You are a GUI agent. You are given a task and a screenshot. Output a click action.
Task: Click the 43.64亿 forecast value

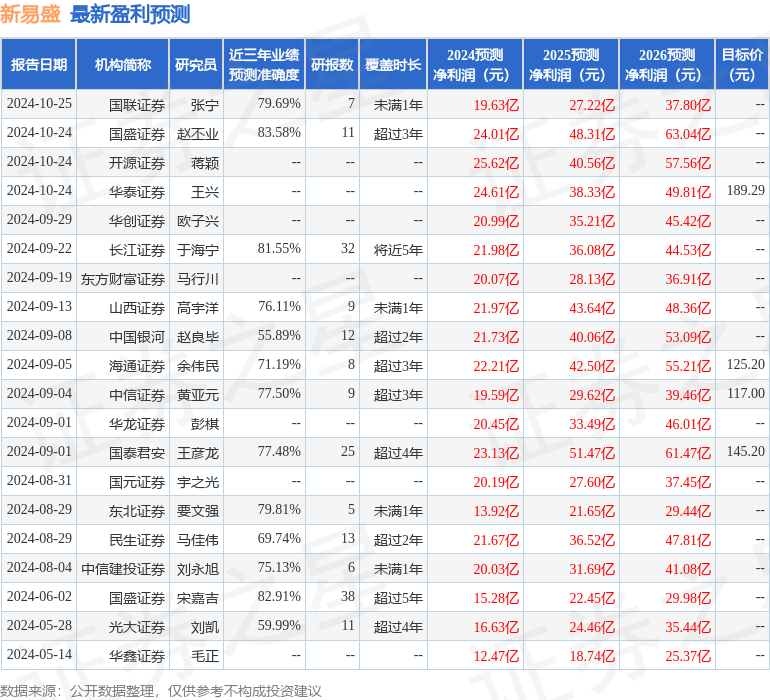click(592, 308)
